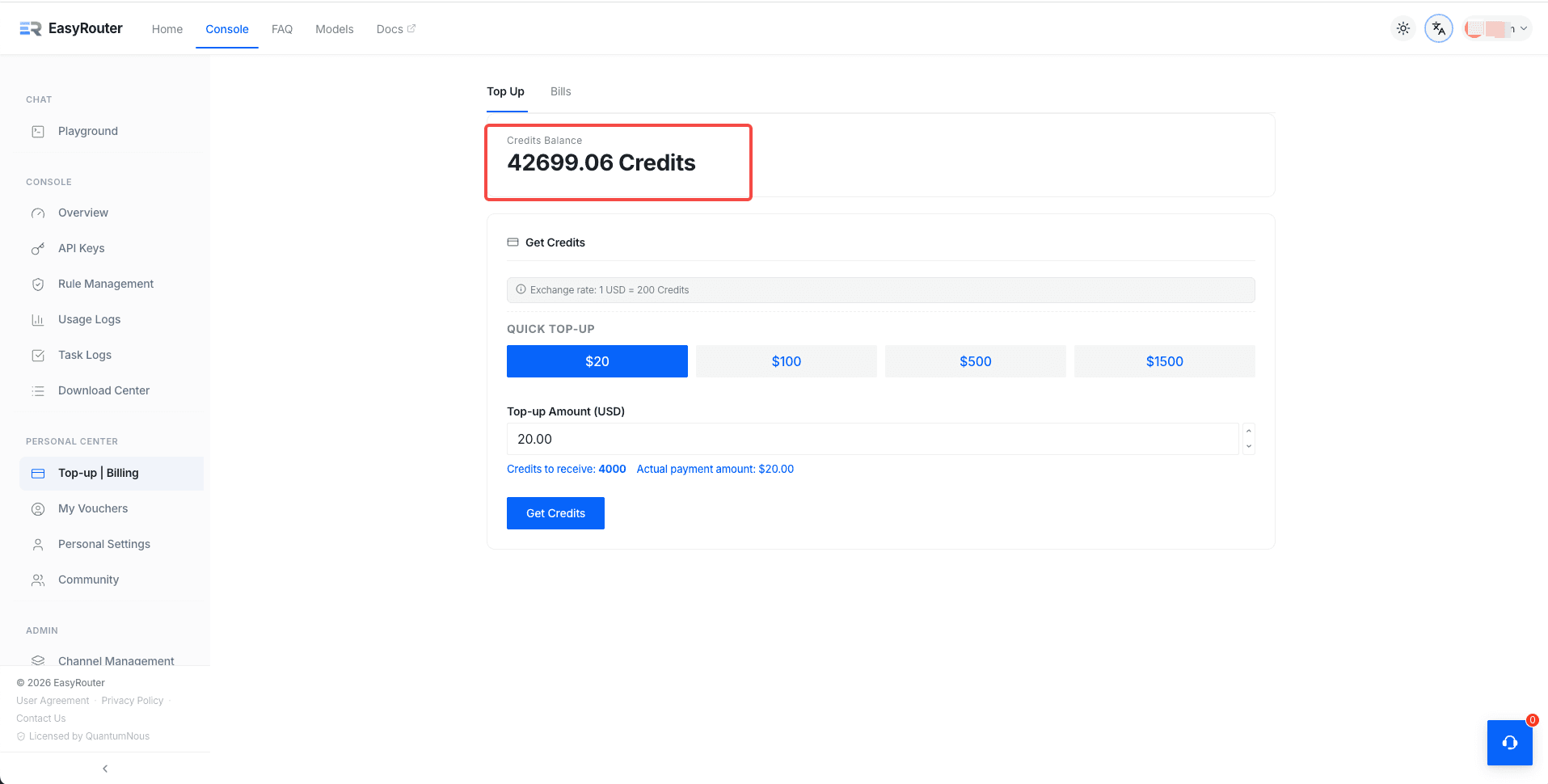Select the $500 quick top-up
The width and height of the screenshot is (1548, 784).
pos(976,361)
